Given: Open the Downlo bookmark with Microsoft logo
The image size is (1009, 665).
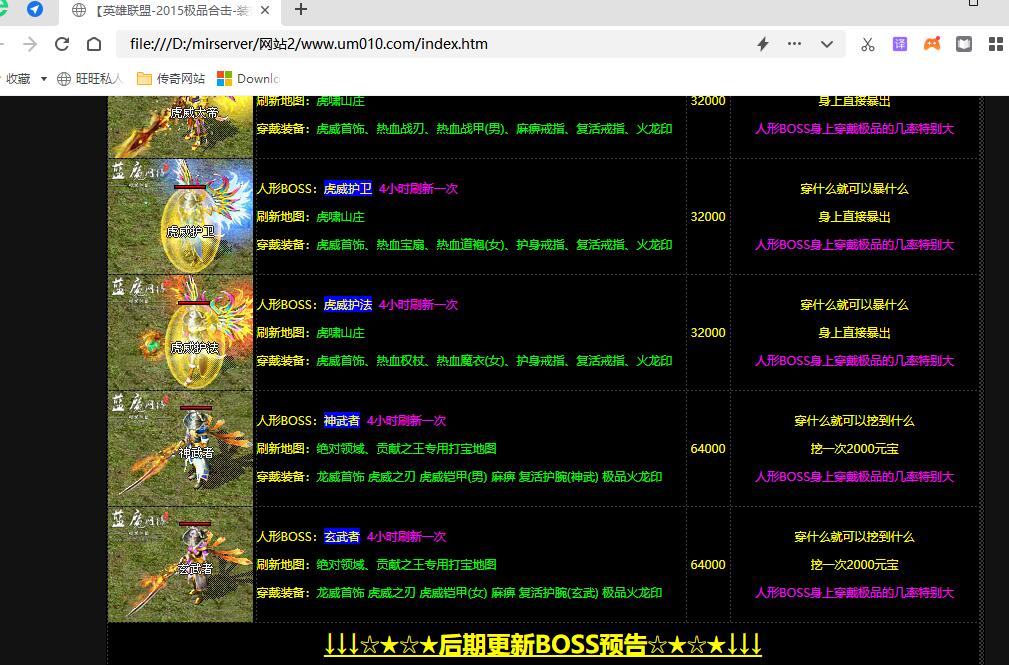Looking at the screenshot, I should tap(248, 79).
